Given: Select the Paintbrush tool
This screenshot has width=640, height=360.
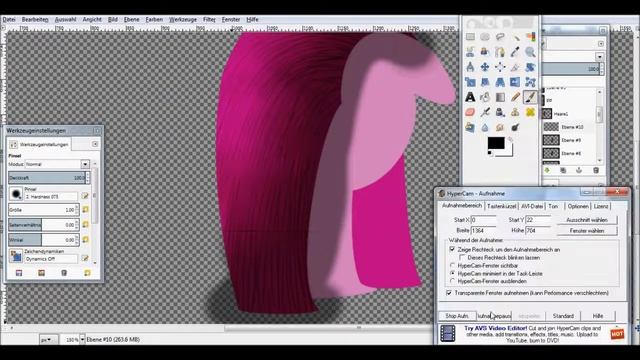Looking at the screenshot, I should click(530, 97).
